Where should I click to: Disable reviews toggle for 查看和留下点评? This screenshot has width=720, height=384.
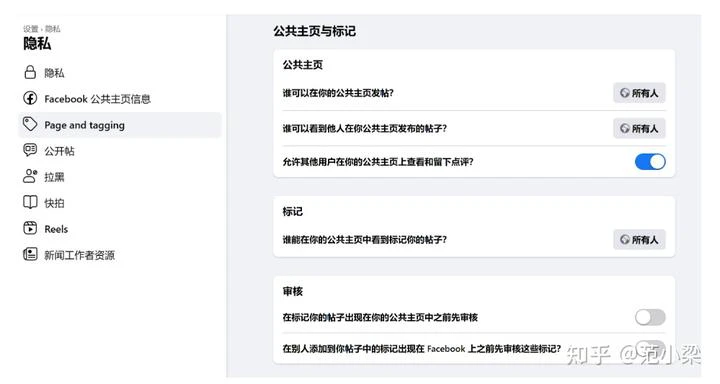click(650, 162)
